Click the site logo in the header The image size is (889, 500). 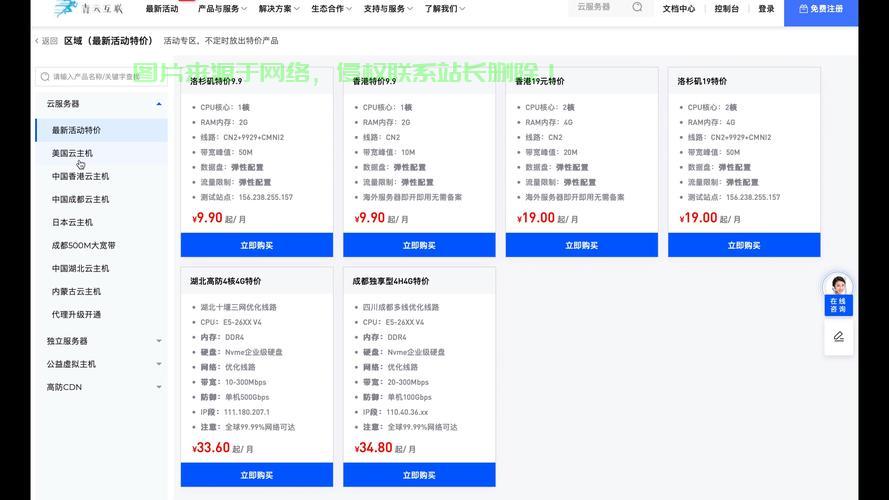(89, 9)
